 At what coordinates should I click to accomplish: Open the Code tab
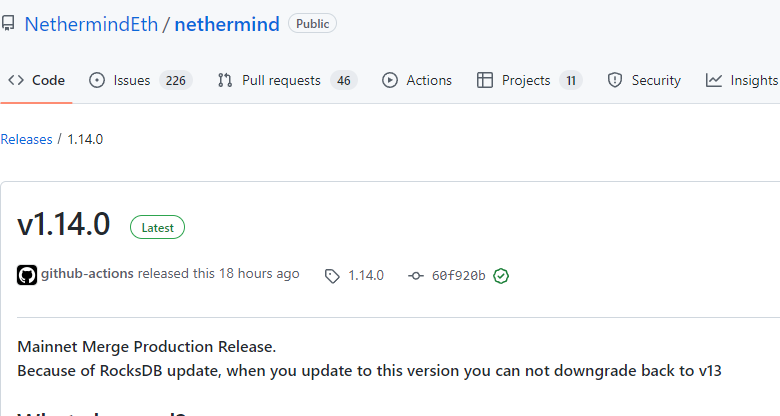[36, 80]
